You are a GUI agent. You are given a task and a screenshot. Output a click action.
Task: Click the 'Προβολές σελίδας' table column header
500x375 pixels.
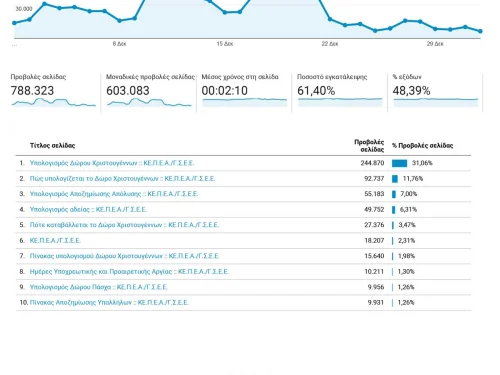[x=369, y=146]
